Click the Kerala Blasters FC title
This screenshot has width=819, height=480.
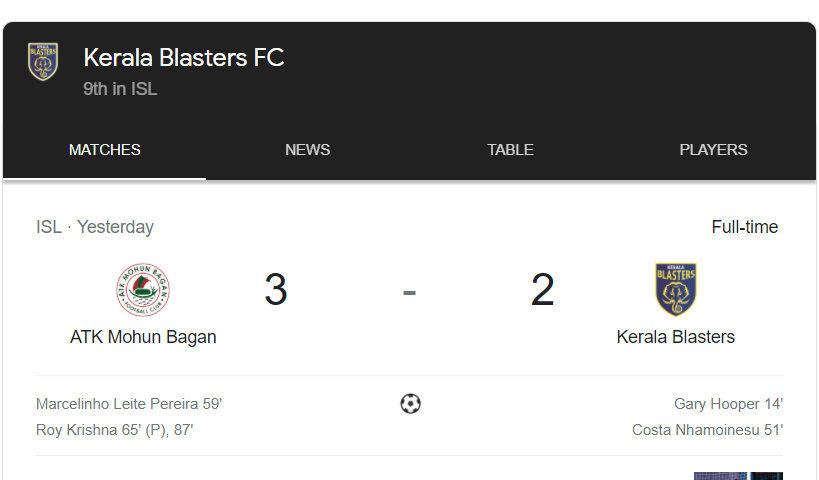coord(184,57)
